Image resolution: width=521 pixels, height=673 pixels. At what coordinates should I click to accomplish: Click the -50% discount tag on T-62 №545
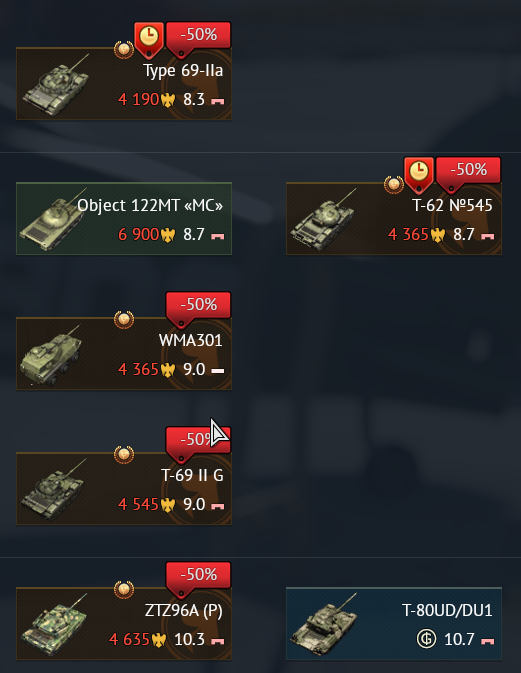point(468,173)
